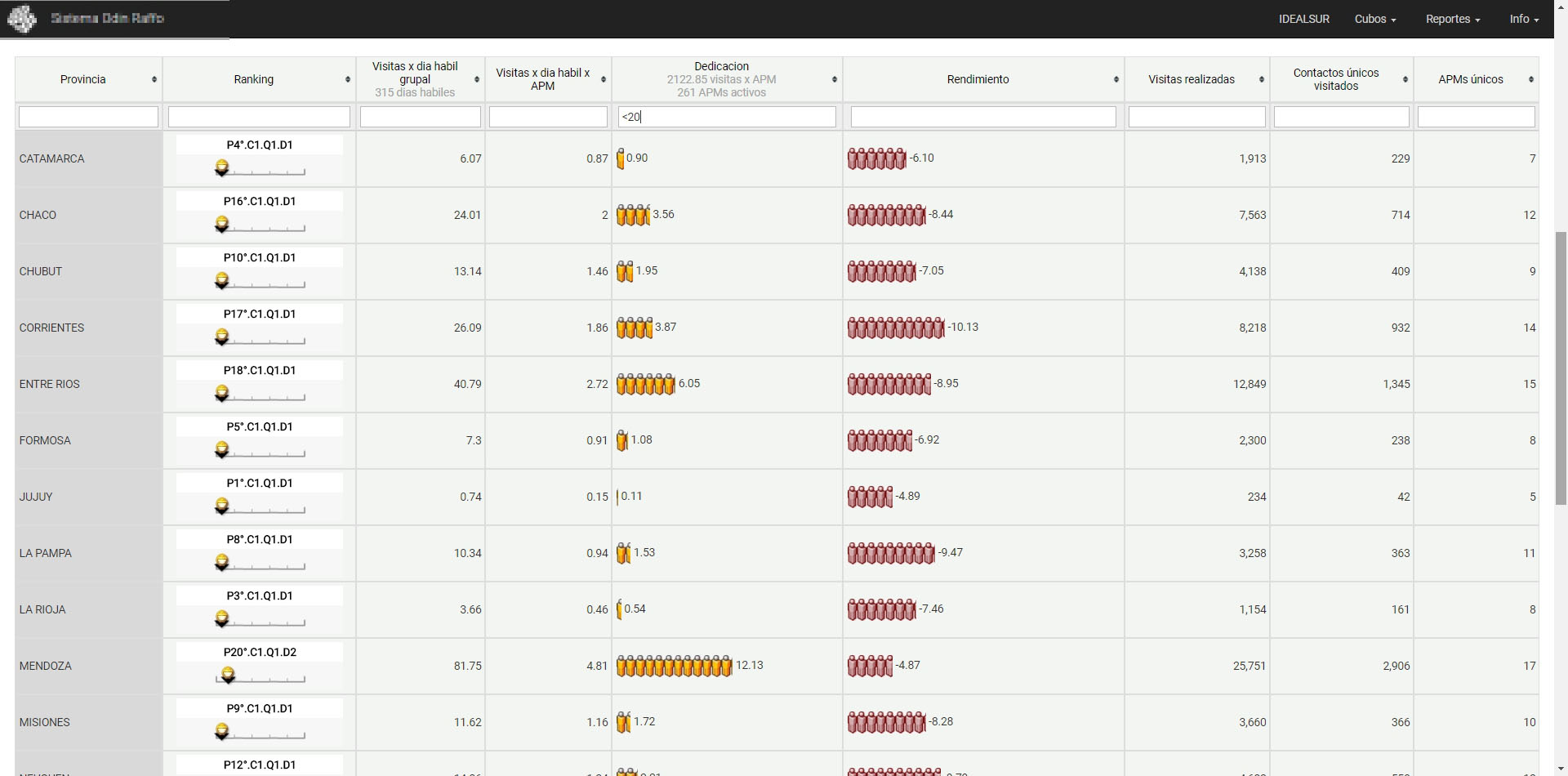The width and height of the screenshot is (1568, 776).
Task: Click the yellow dedication icons in MENDOZA row
Action: click(675, 666)
